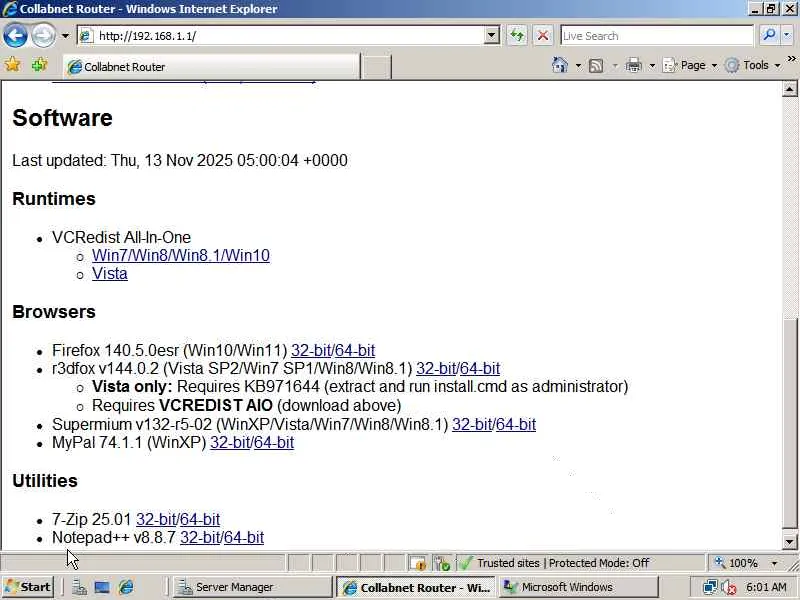
Task: Open a new blank tab
Action: 376,67
